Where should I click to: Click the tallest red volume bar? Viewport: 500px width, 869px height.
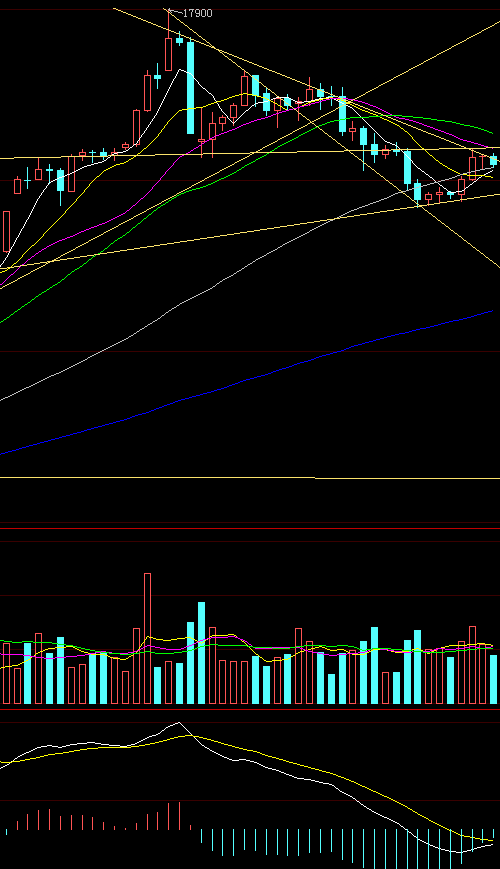click(147, 638)
